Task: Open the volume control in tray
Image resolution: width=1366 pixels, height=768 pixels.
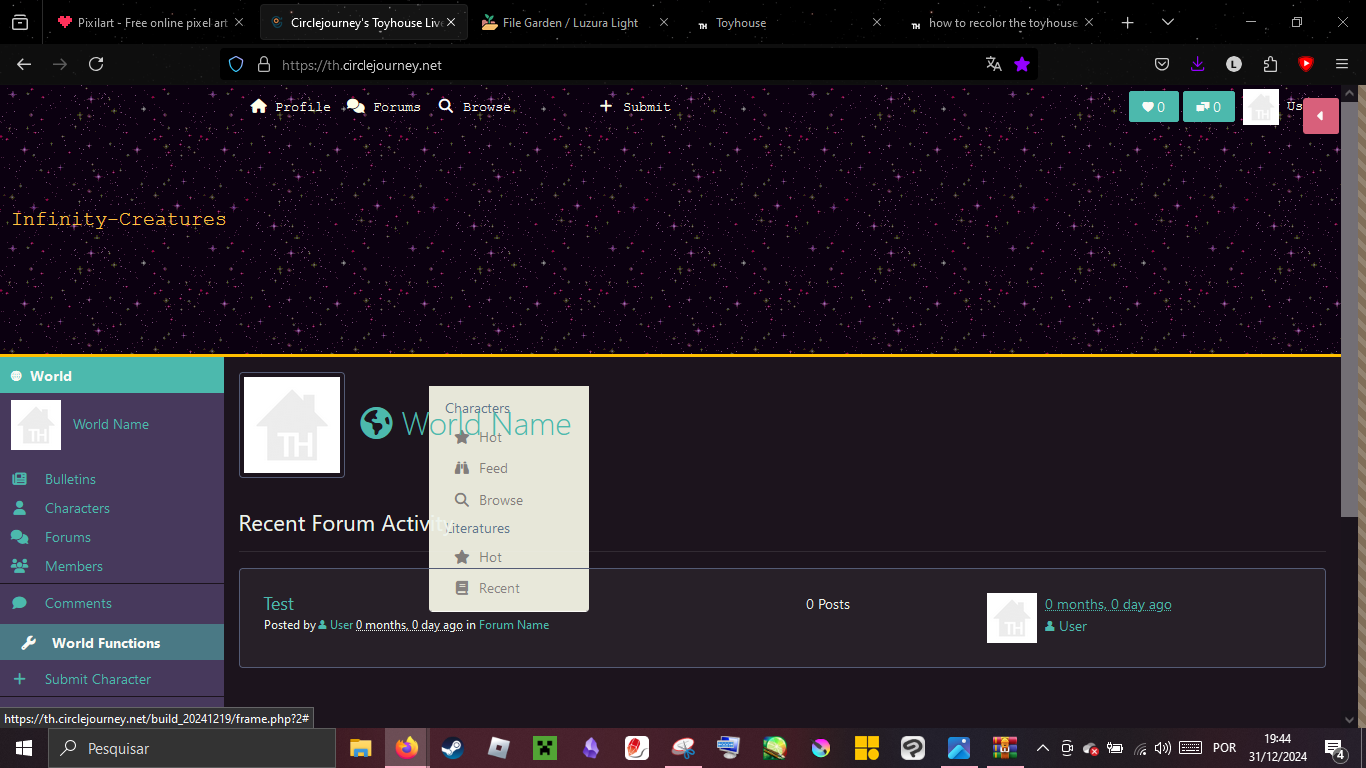Action: 1162,748
